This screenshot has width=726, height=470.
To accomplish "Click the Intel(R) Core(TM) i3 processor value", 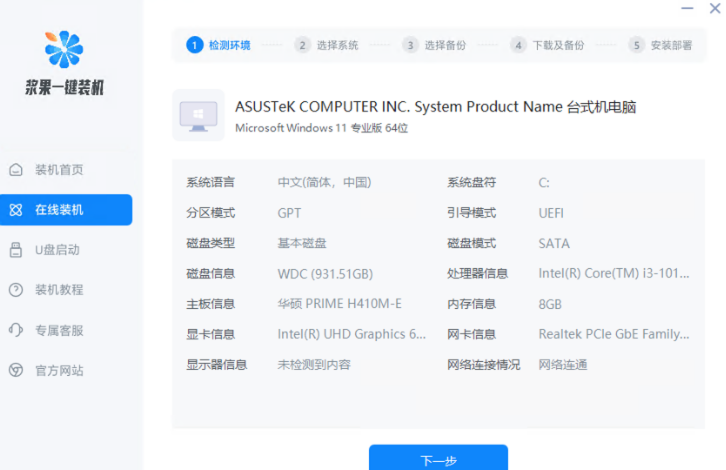I will [613, 273].
